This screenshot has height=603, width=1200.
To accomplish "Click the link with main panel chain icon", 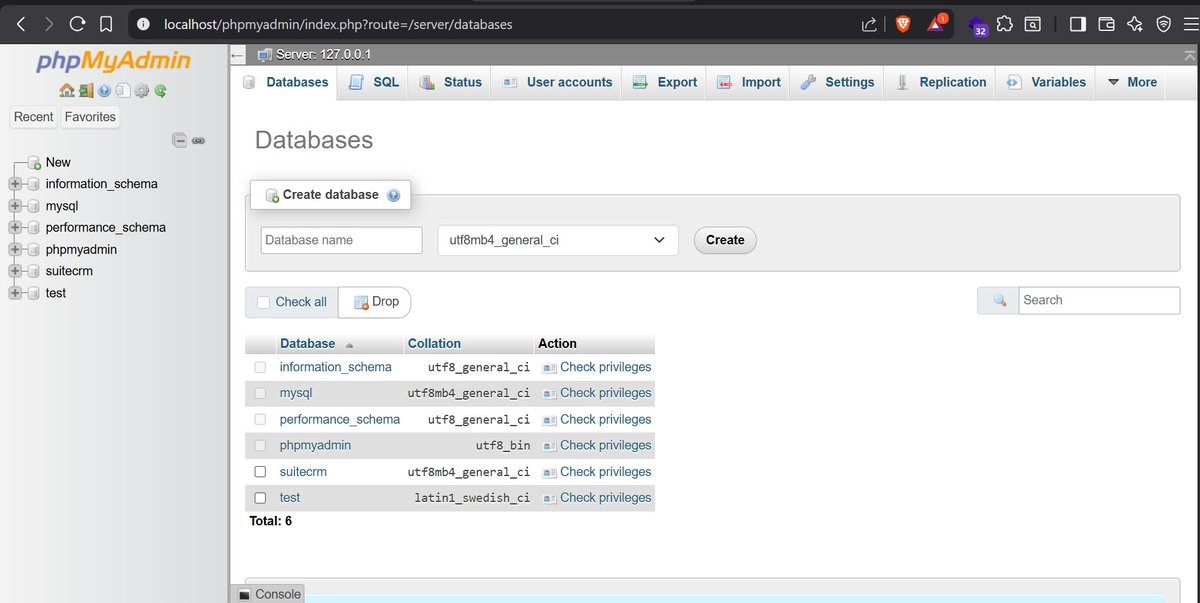I will (198, 140).
